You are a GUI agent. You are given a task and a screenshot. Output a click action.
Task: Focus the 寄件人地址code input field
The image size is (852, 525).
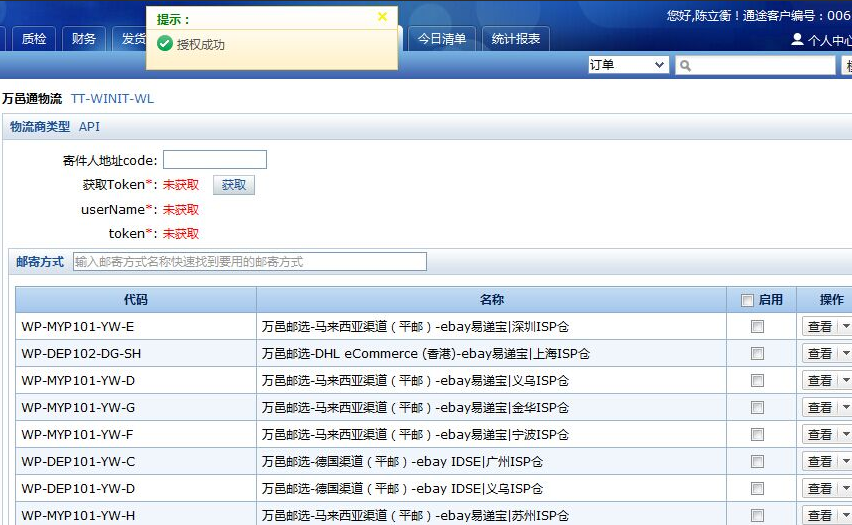click(x=215, y=160)
